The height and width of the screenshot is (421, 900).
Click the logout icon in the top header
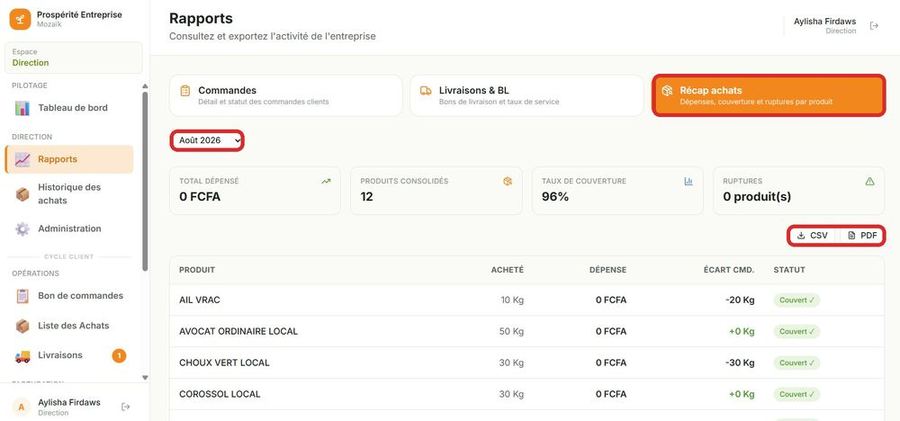tap(874, 26)
